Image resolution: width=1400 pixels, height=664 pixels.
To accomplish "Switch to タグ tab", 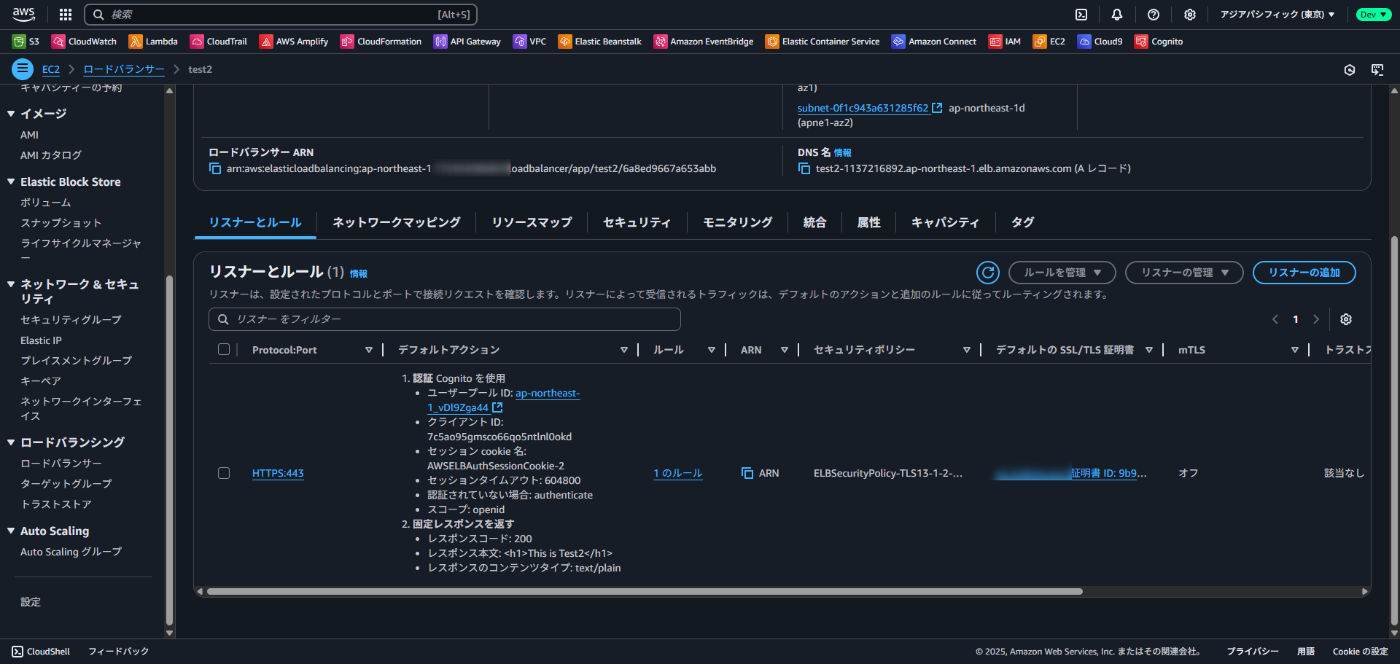I will 1022,222.
